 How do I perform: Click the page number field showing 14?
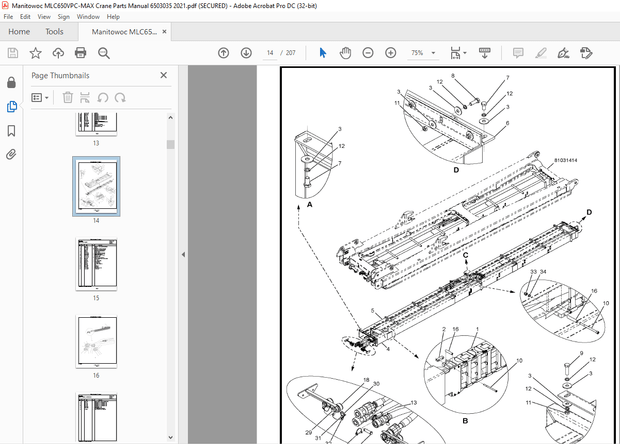click(x=270, y=53)
